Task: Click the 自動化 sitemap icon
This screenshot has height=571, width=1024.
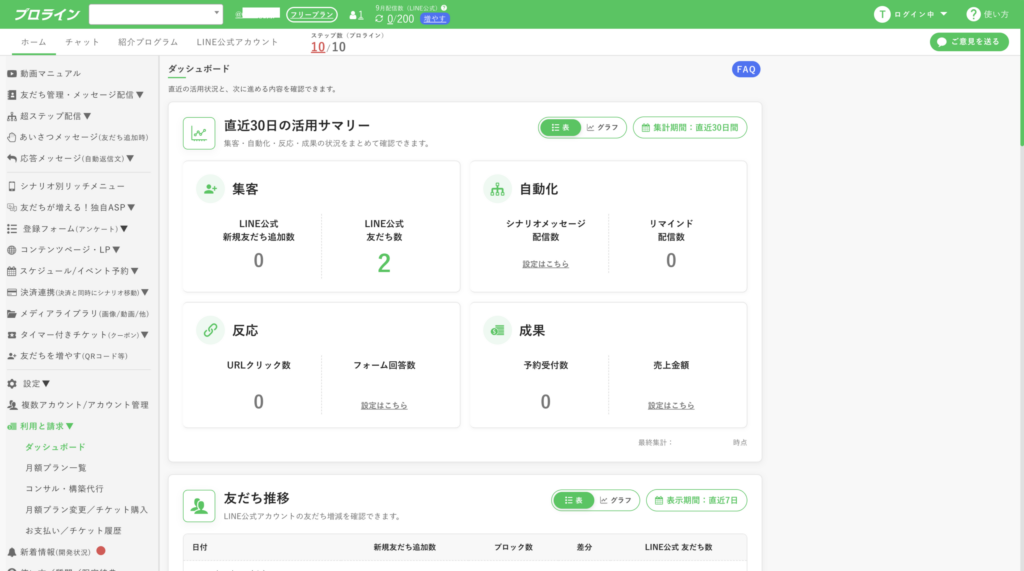Action: click(497, 189)
